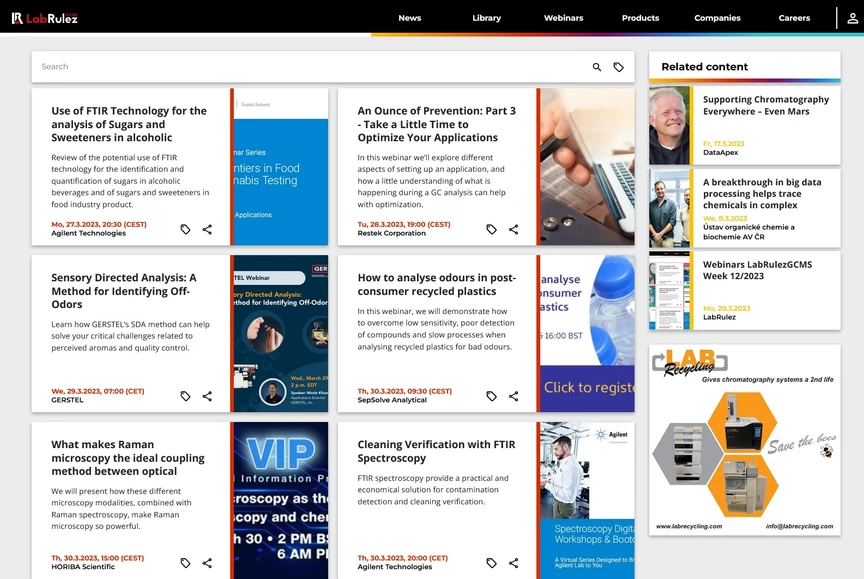This screenshot has width=864, height=579.
Task: Open 'What makes Raman microscopy' webinar title
Action: (128, 458)
